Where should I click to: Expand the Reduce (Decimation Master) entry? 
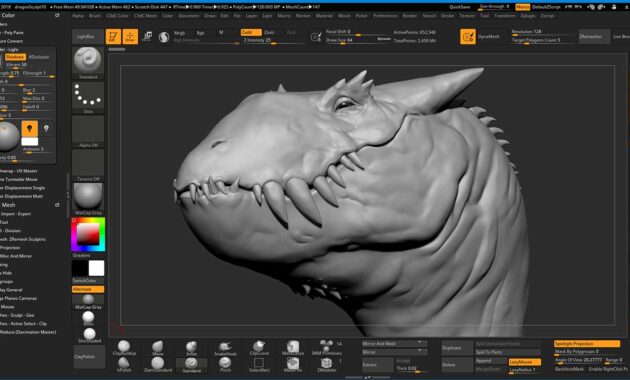tap(28, 332)
